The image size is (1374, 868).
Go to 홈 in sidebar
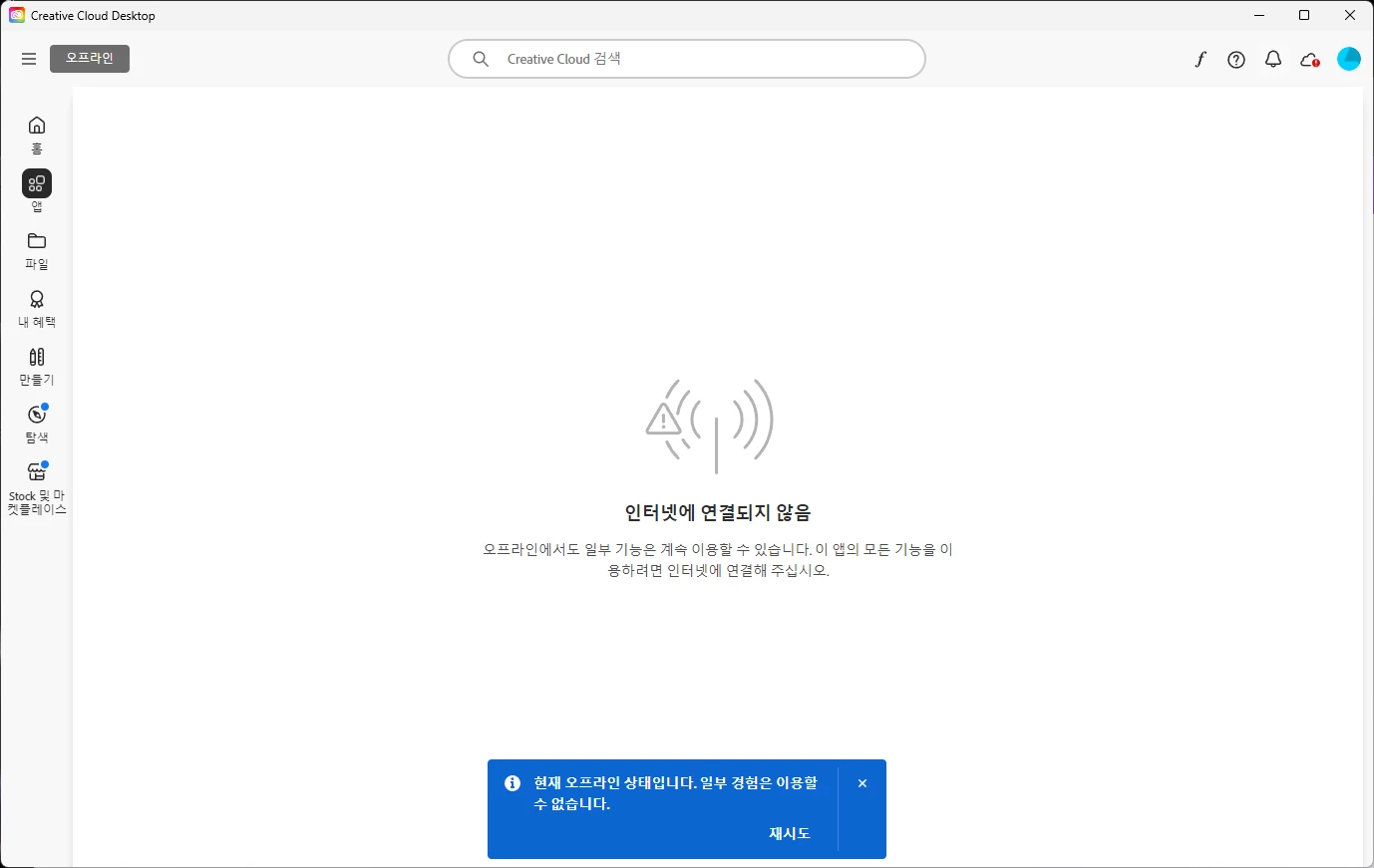click(x=37, y=135)
